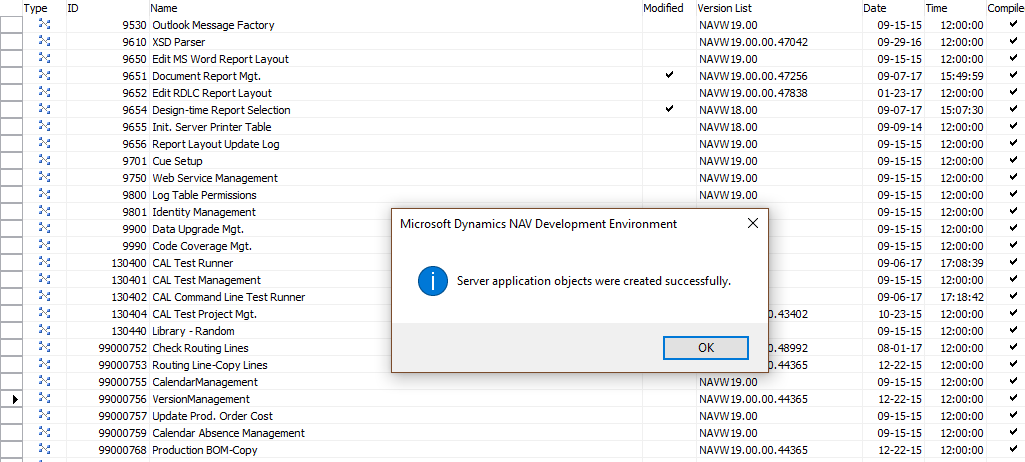
Task: Click codeunit icon for Check Routing Lines
Action: pyautogui.click(x=44, y=348)
